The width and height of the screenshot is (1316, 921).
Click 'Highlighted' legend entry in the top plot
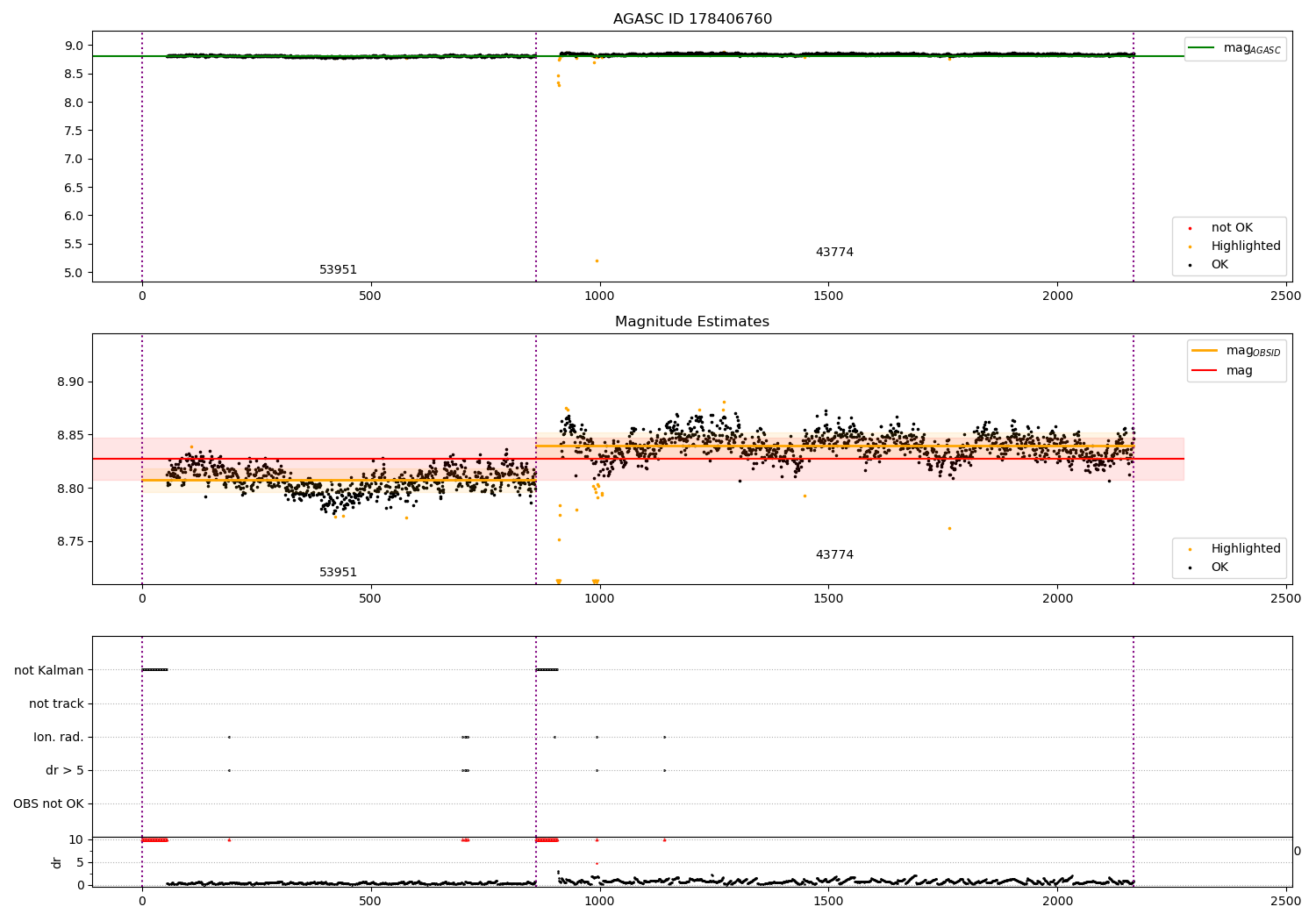1246,246
